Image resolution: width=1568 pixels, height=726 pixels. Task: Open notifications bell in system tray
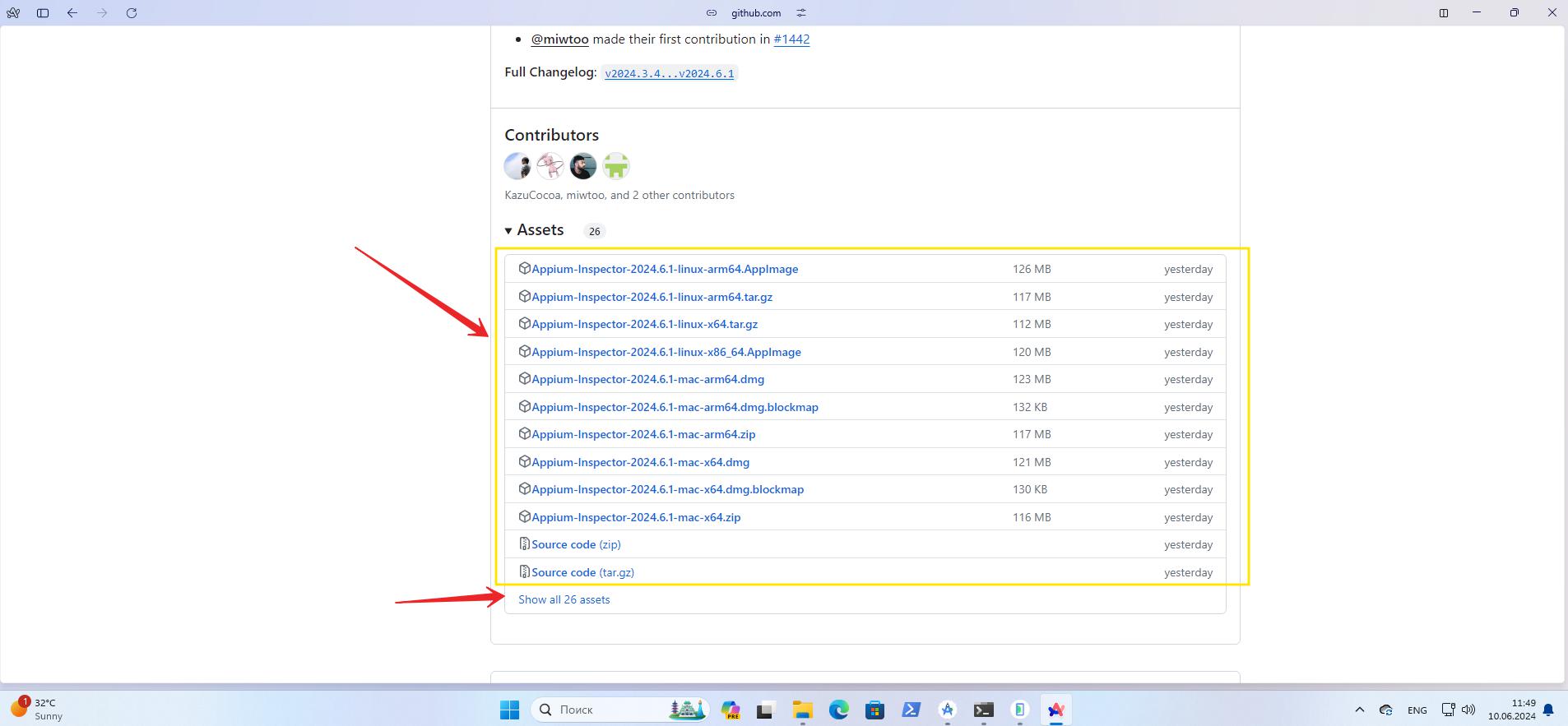pos(1548,710)
